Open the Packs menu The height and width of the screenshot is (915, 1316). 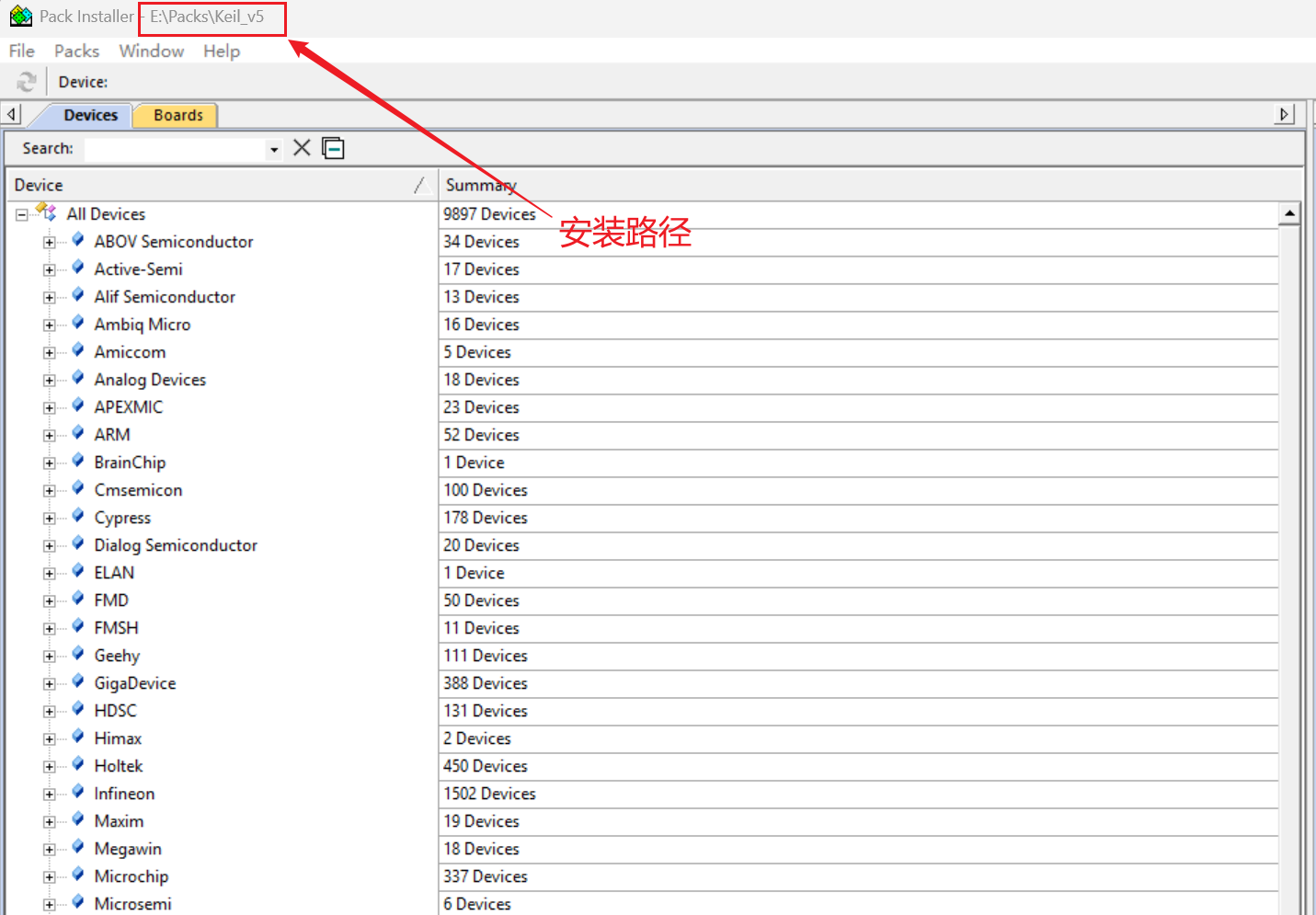point(76,51)
